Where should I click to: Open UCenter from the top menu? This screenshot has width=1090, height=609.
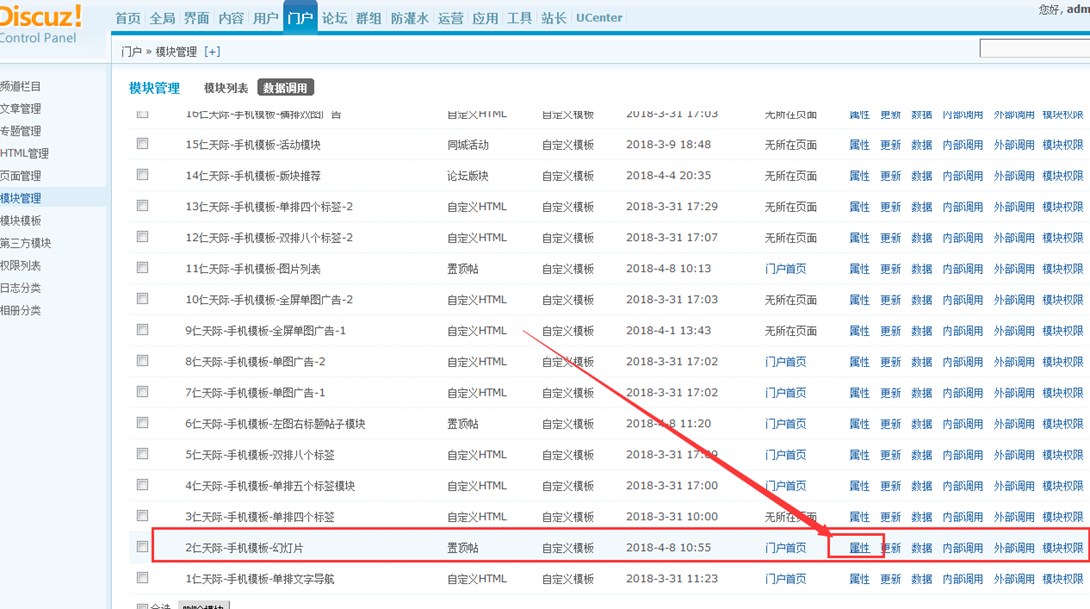tap(599, 18)
